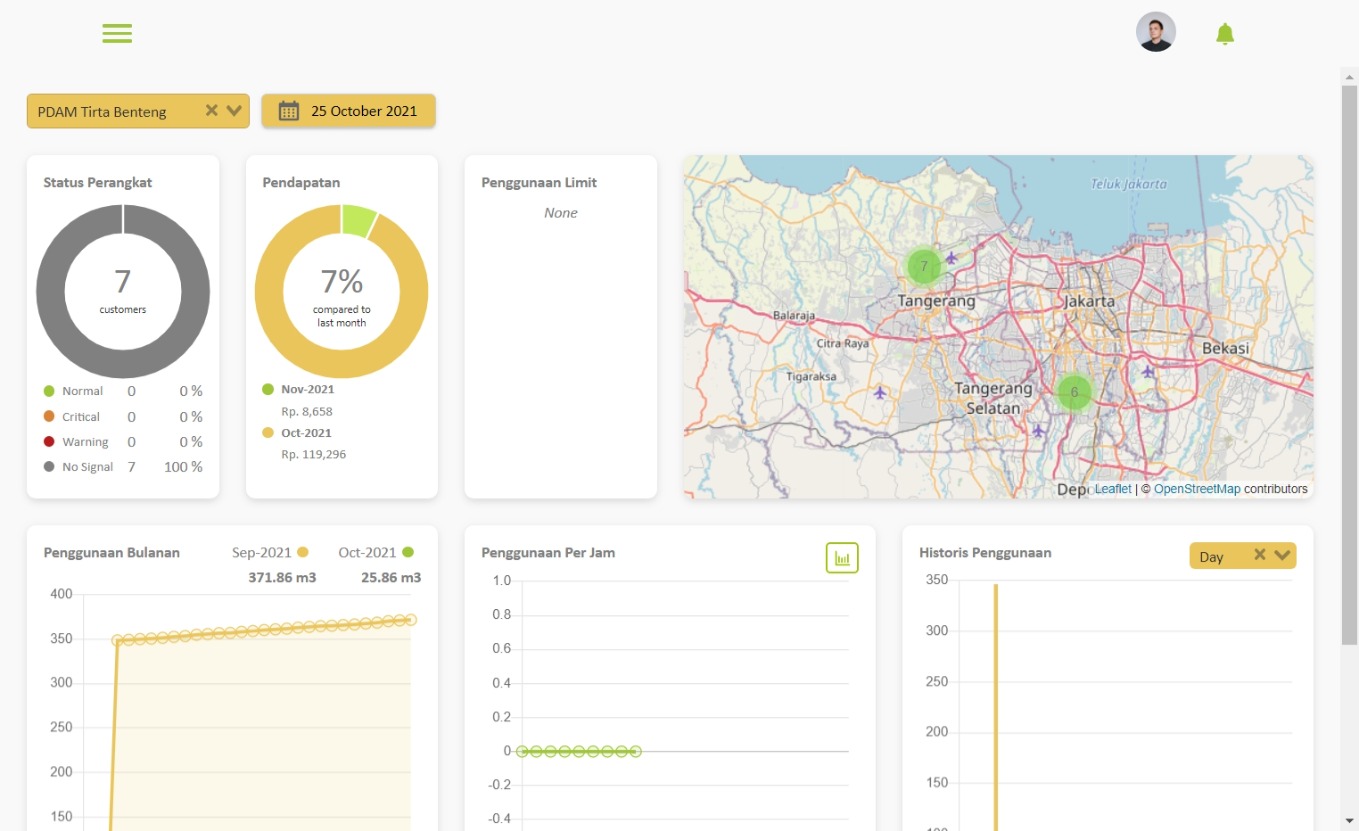Image resolution: width=1359 pixels, height=831 pixels.
Task: Click the gray segment of Status Perangkat donut
Action: click(x=50, y=292)
